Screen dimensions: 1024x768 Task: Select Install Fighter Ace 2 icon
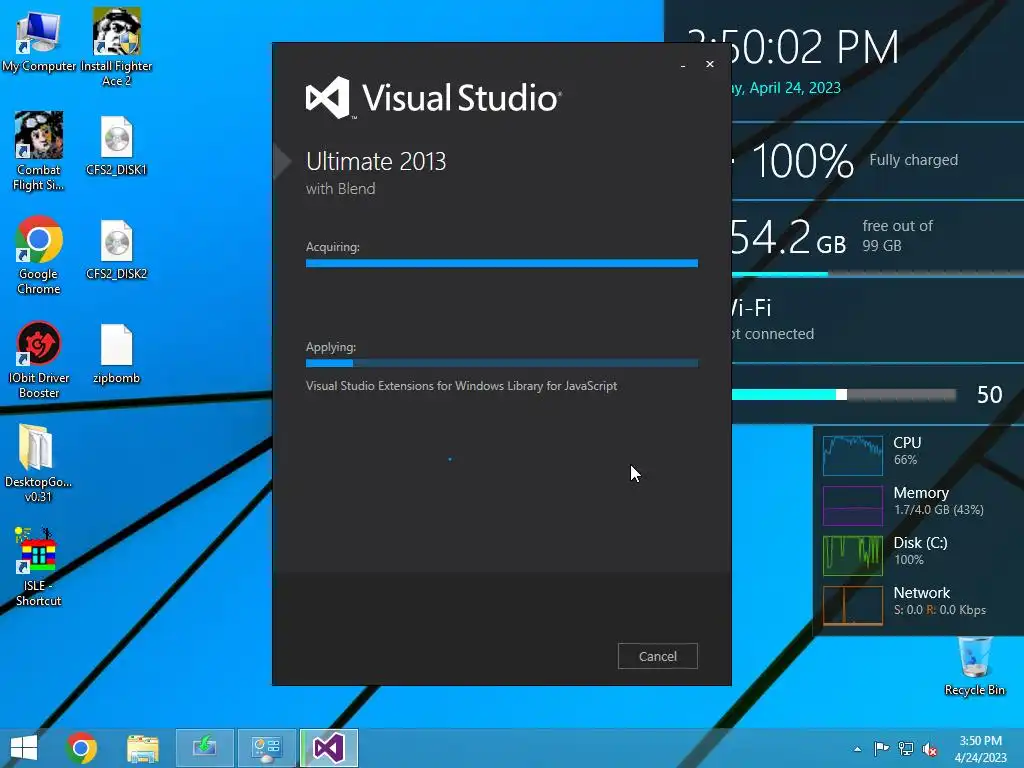click(116, 47)
